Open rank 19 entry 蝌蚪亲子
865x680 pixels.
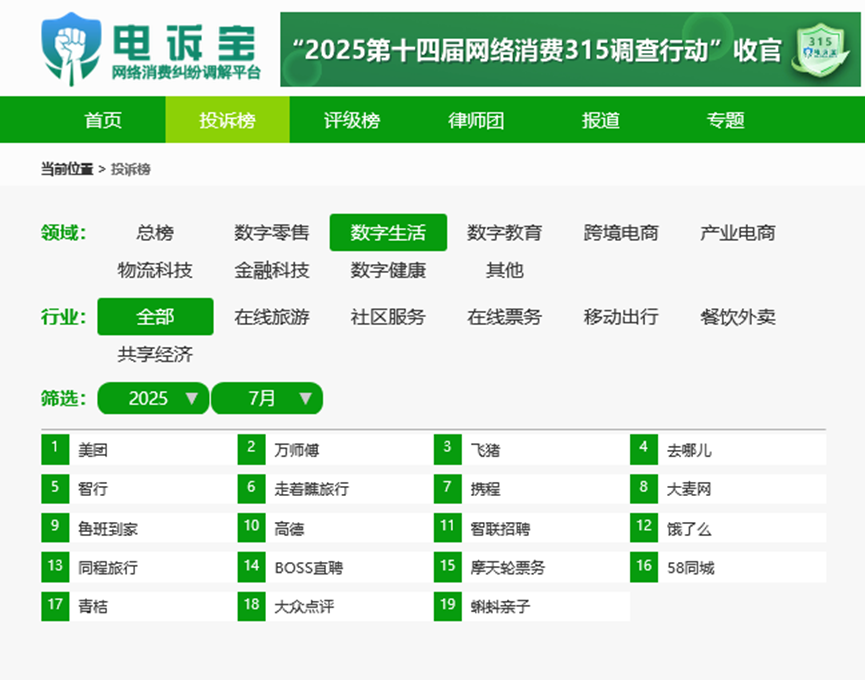point(532,606)
